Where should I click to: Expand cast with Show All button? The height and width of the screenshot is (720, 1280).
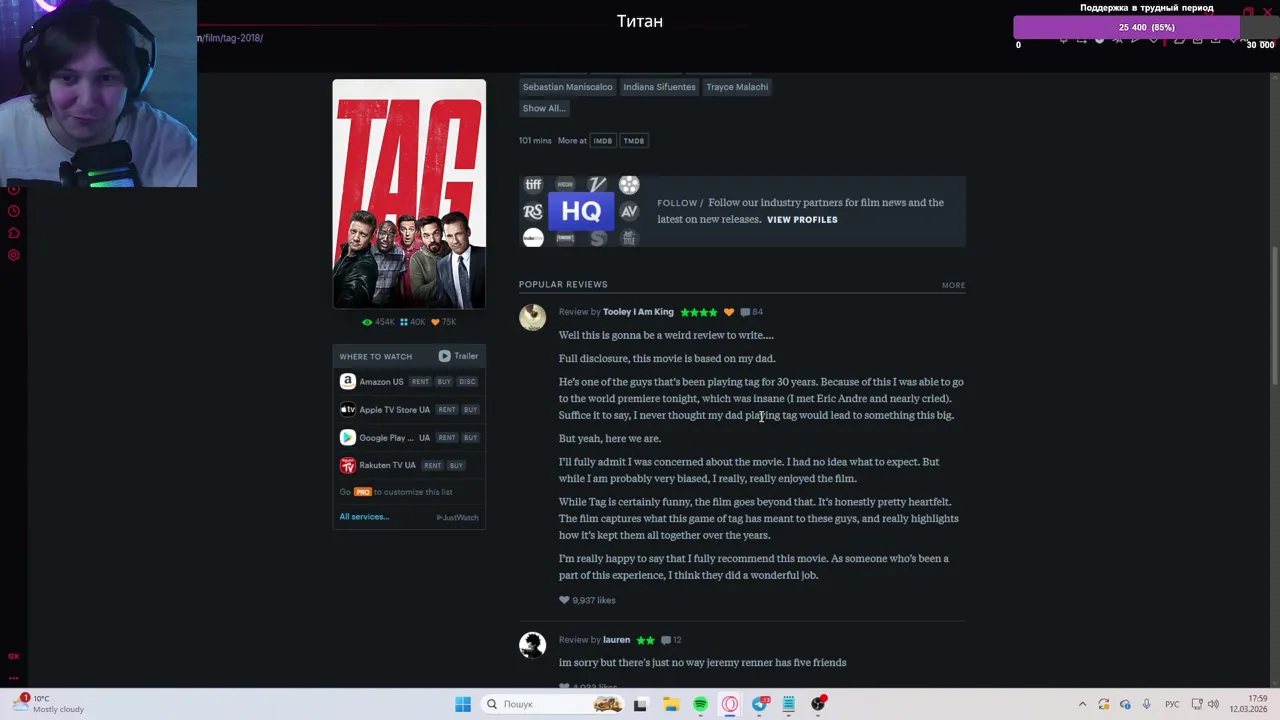544,108
